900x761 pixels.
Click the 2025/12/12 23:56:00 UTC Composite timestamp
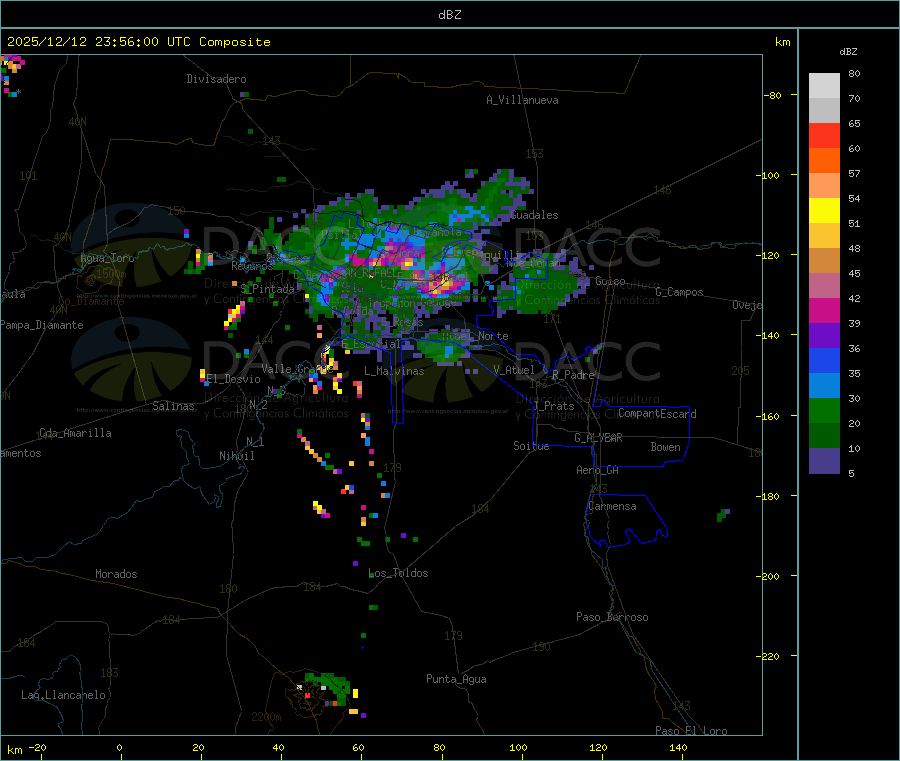click(138, 42)
